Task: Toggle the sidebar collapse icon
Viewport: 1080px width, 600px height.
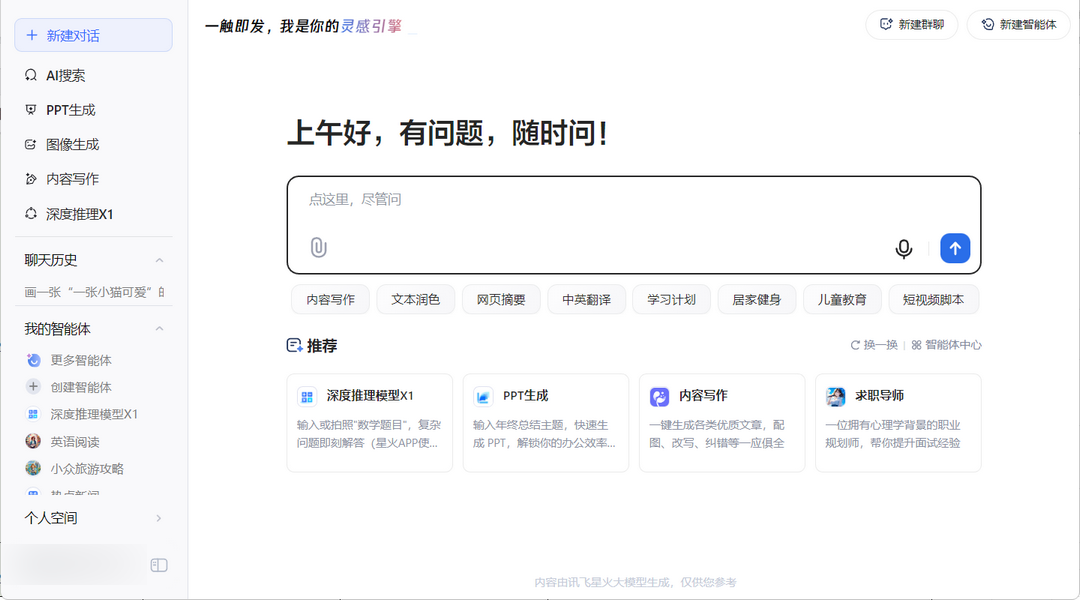Action: 159,565
